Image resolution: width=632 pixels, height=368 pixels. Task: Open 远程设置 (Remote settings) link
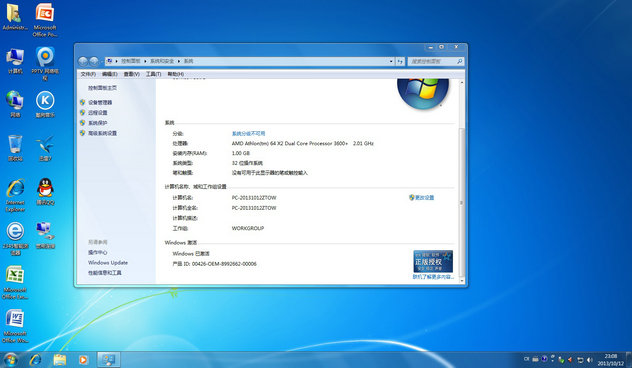[x=98, y=113]
